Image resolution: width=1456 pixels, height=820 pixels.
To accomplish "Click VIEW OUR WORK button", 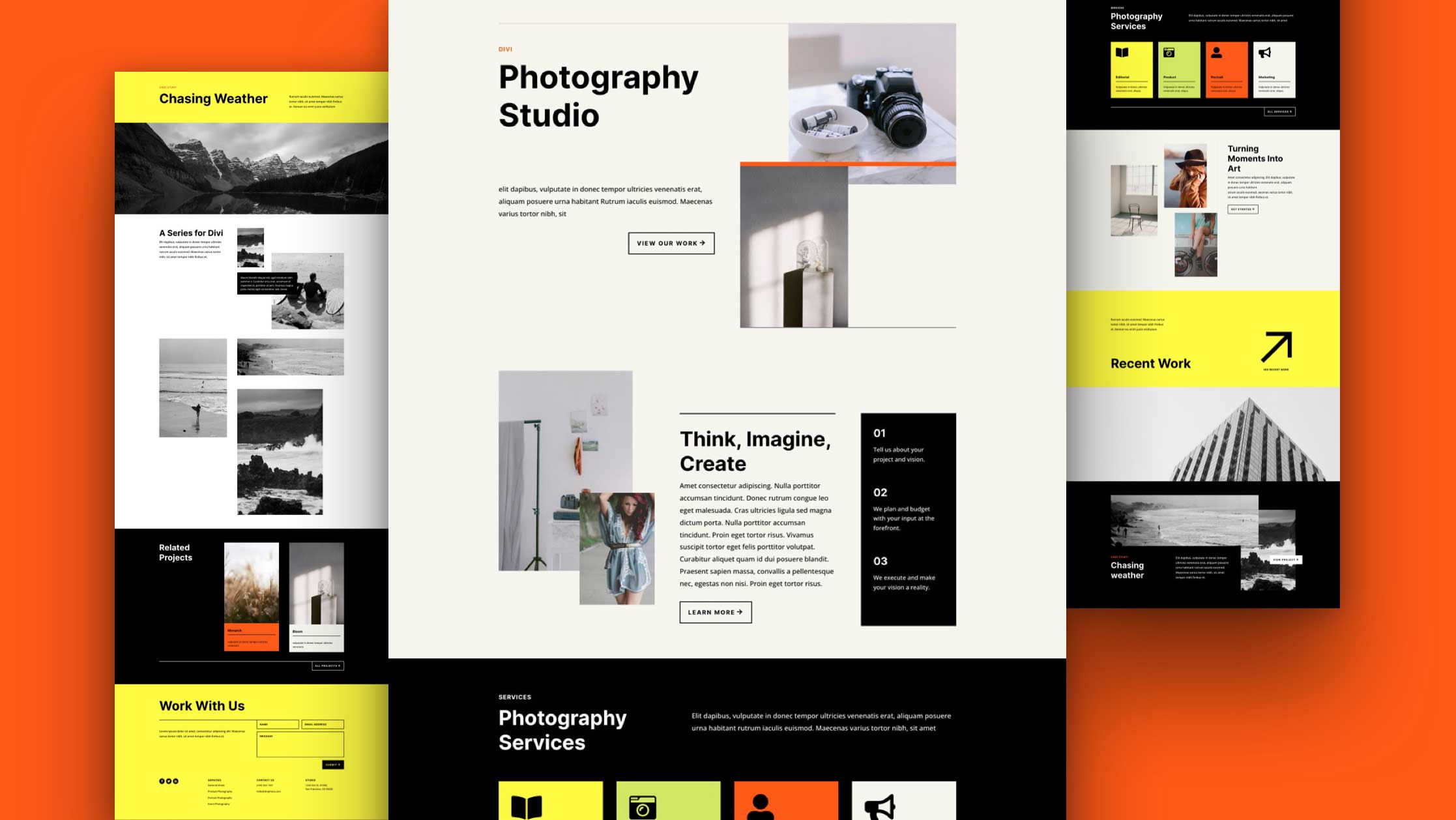I will click(x=670, y=243).
